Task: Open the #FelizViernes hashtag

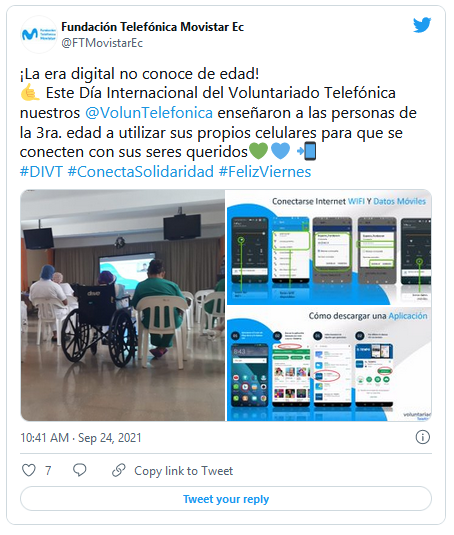Action: click(265, 172)
